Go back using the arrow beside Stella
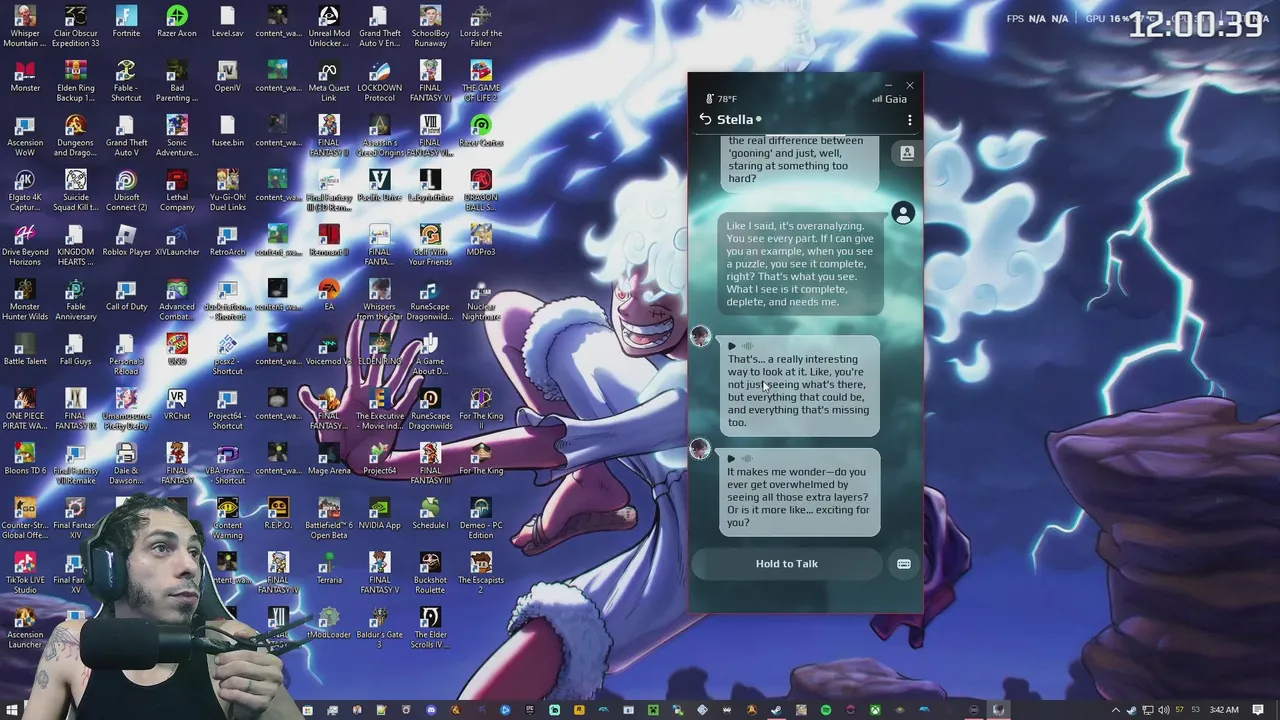Viewport: 1280px width, 720px height. pyautogui.click(x=705, y=119)
